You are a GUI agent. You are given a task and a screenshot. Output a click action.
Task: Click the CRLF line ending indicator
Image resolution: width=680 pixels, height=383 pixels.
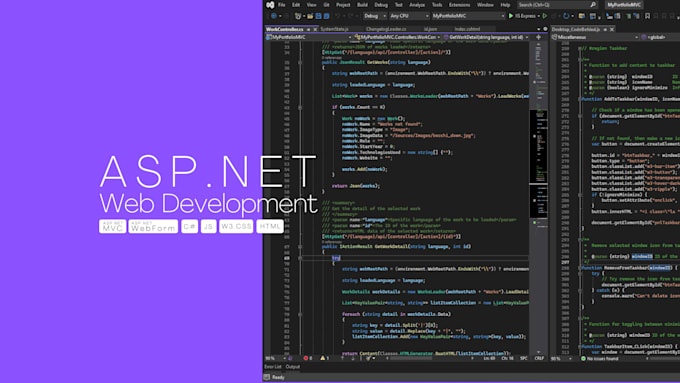point(539,358)
